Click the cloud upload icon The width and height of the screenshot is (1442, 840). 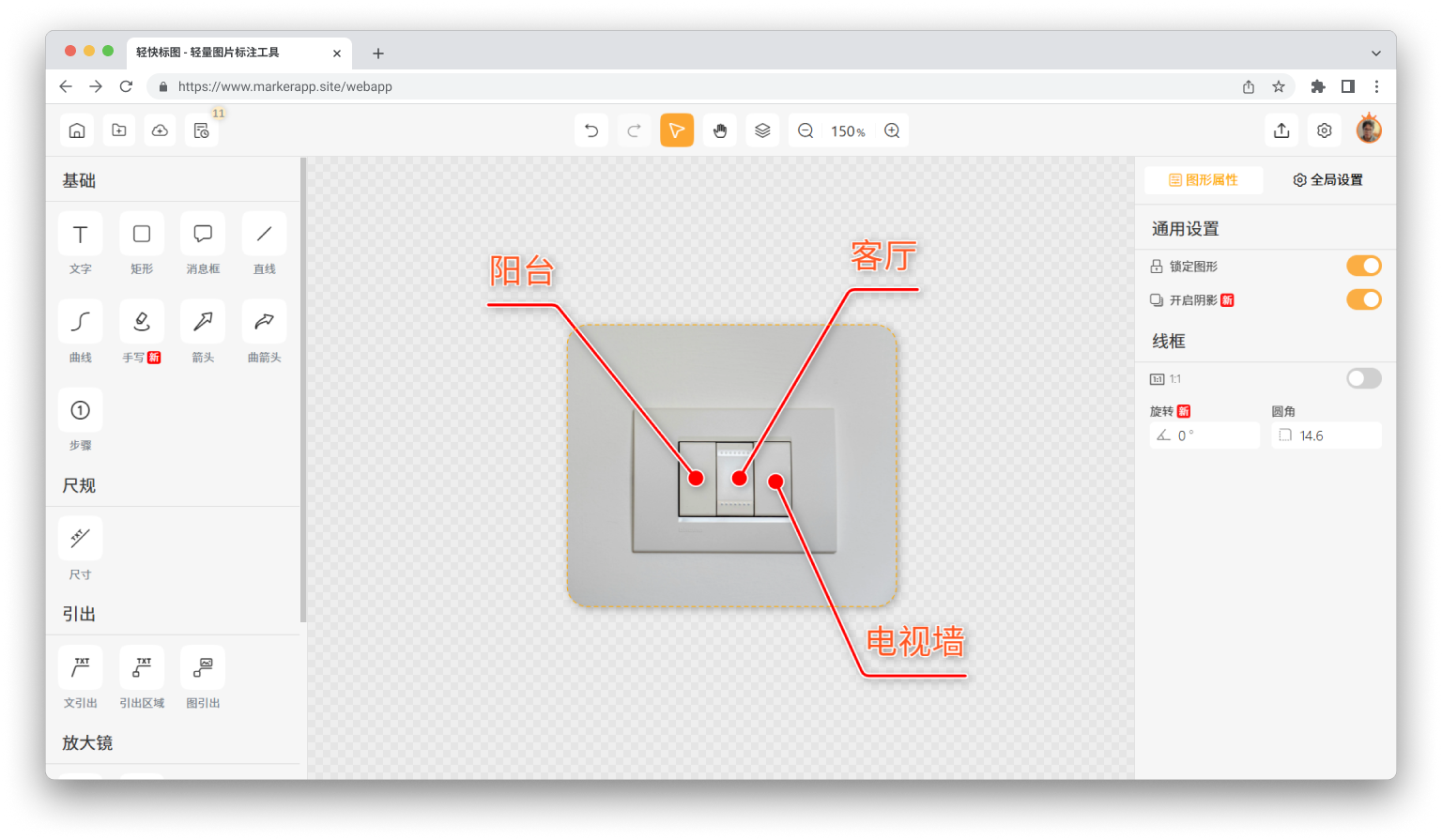[x=161, y=130]
